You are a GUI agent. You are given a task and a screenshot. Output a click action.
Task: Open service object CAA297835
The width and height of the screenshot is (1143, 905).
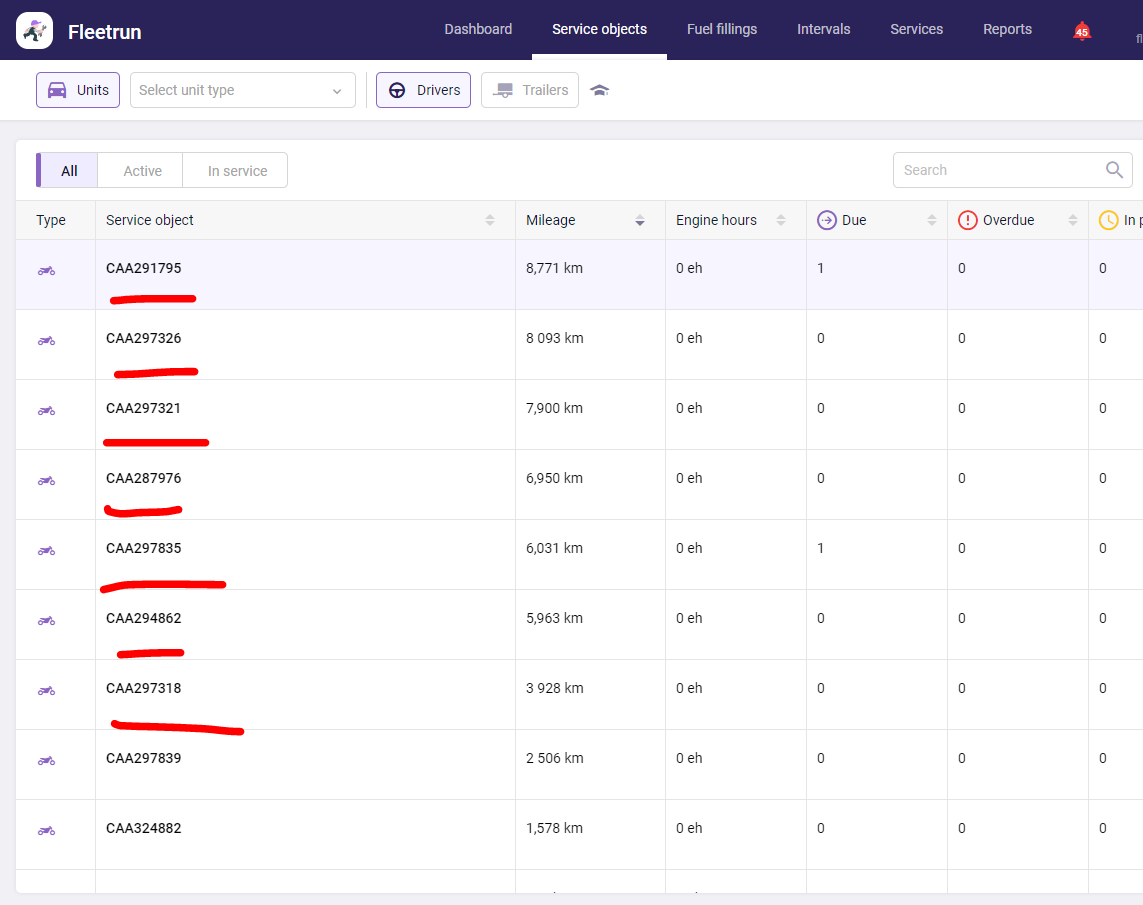(144, 548)
